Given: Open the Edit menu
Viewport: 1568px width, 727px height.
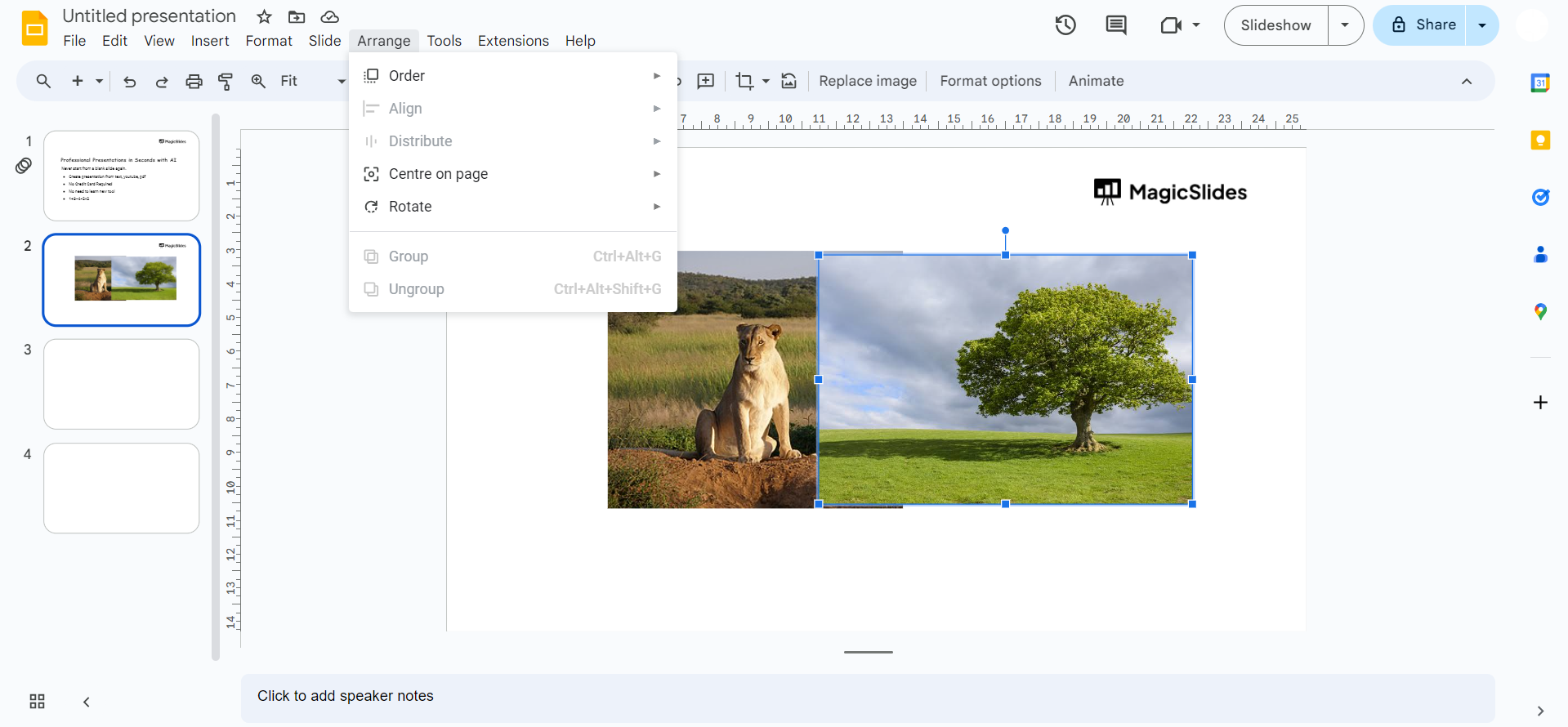Looking at the screenshot, I should coord(114,41).
